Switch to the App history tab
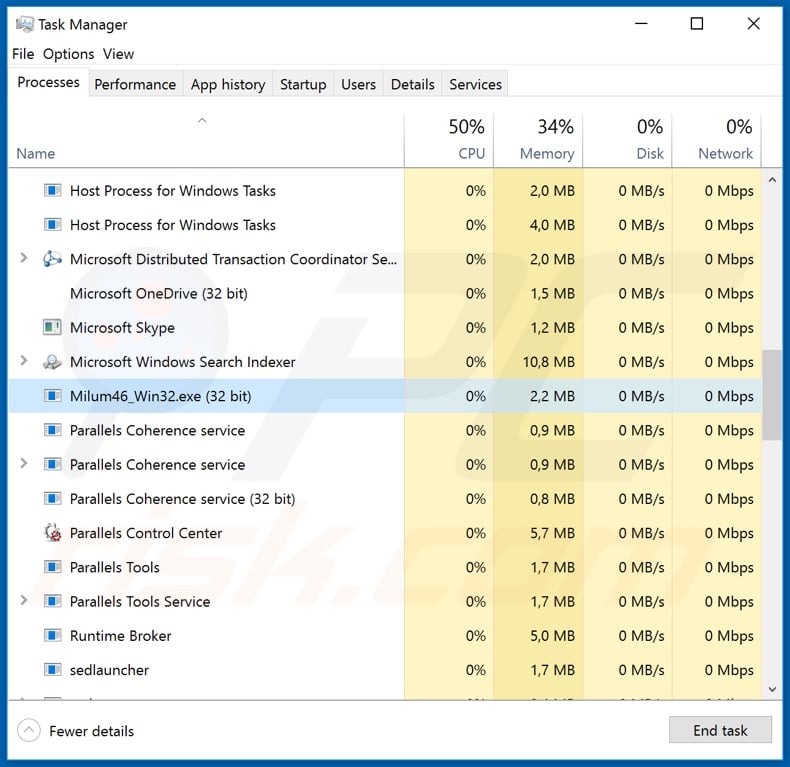Screen dimensions: 790x767 228,84
